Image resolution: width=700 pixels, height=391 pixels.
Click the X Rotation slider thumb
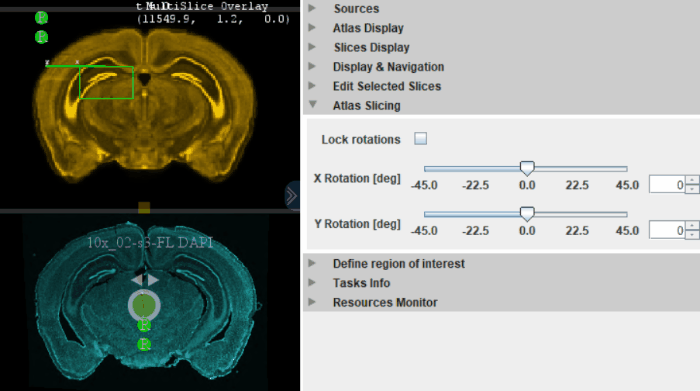[527, 168]
